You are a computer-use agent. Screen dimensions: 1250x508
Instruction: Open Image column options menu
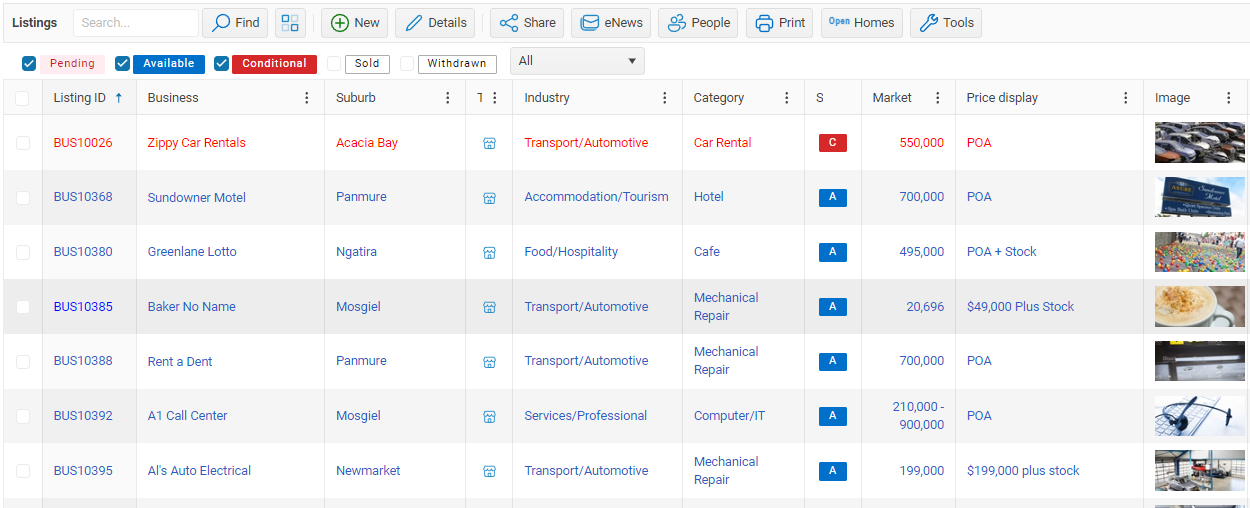point(1229,98)
